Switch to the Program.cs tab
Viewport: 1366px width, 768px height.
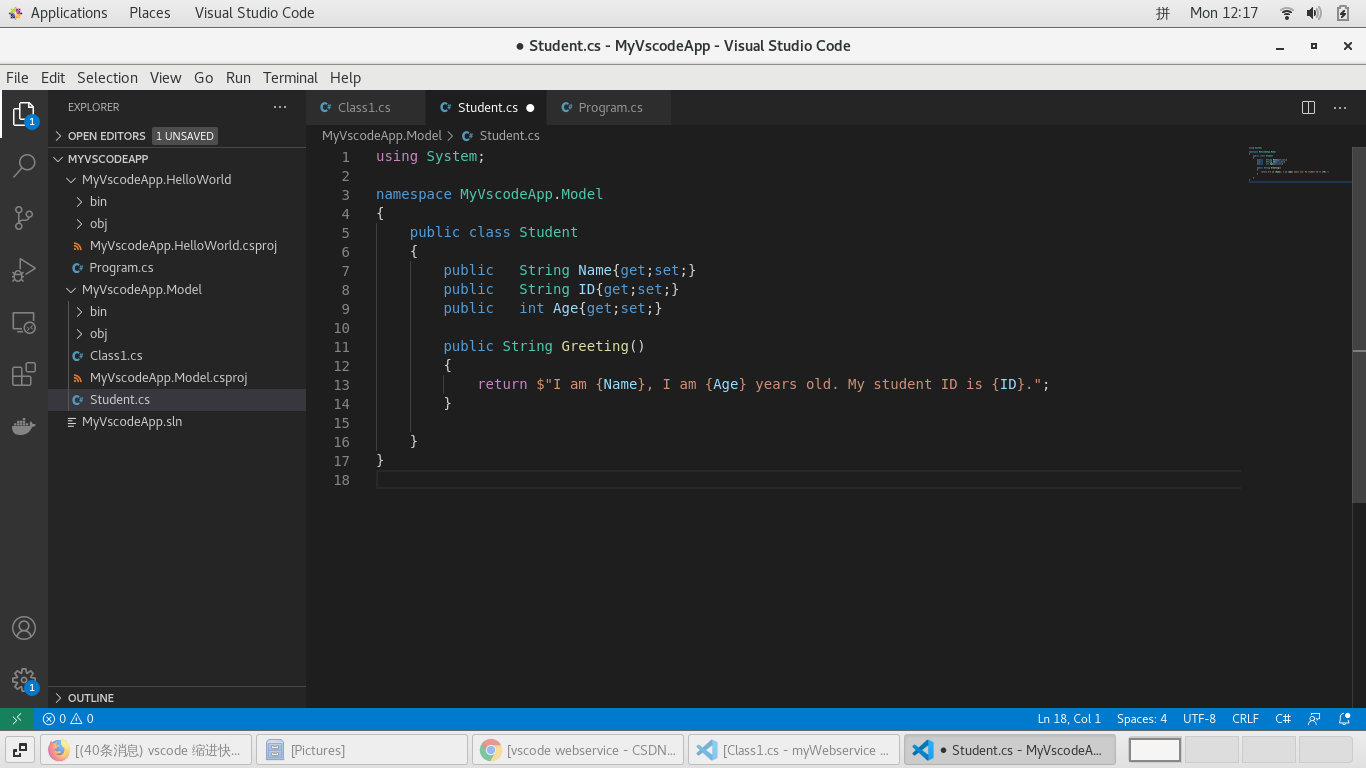608,107
